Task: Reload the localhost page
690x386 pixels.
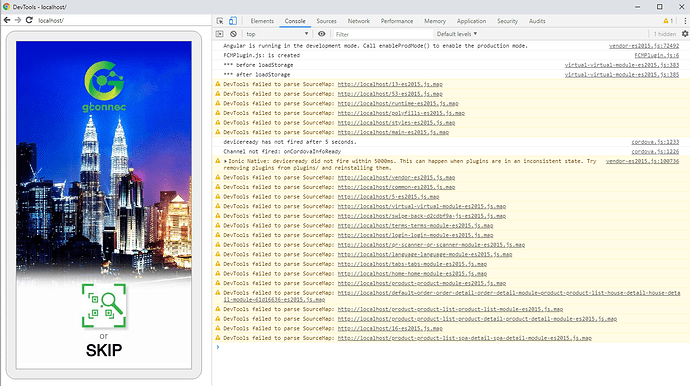Action: [29, 20]
